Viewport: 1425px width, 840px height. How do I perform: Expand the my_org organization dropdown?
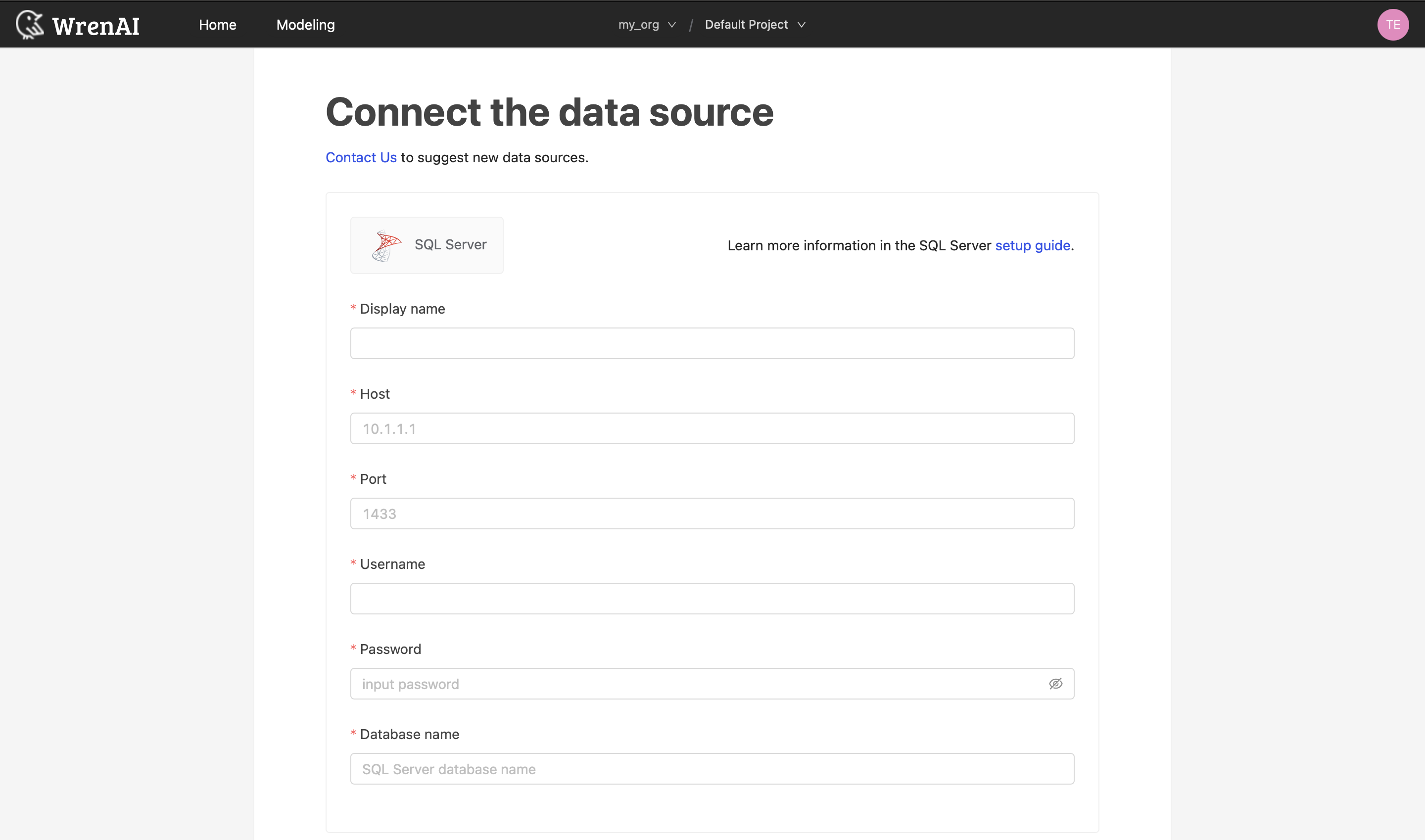(x=647, y=25)
